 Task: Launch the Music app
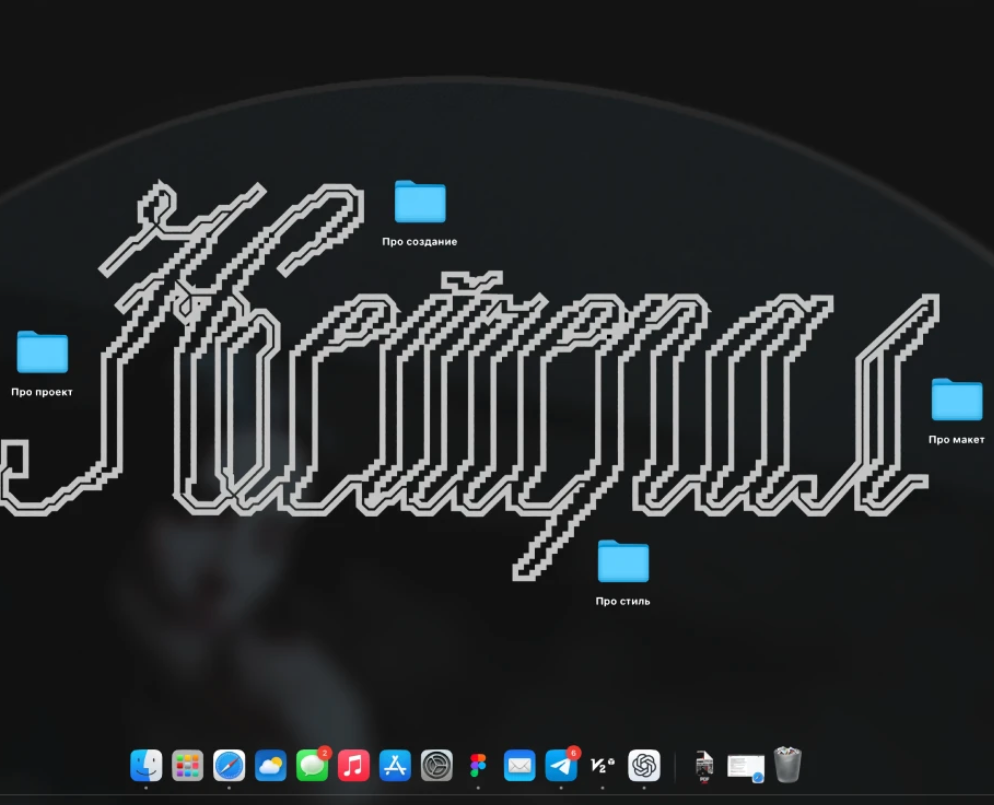(x=353, y=766)
